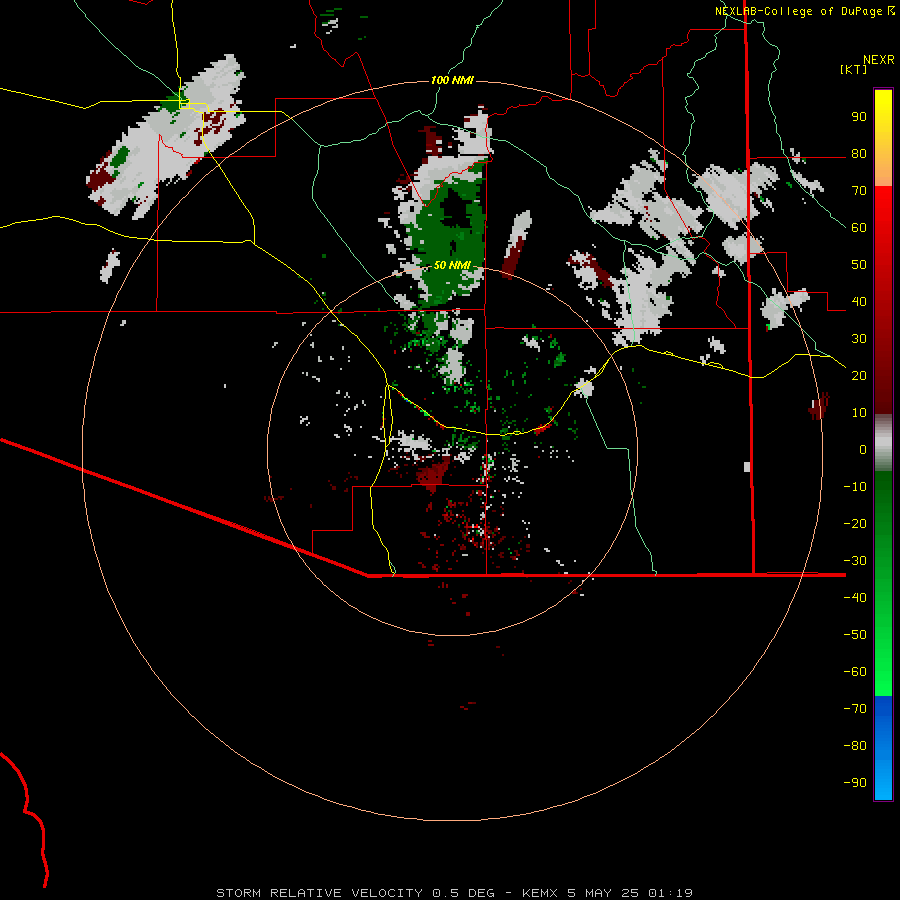The height and width of the screenshot is (900, 900).
Task: Click the 60 value on the velocity scale
Action: click(859, 228)
